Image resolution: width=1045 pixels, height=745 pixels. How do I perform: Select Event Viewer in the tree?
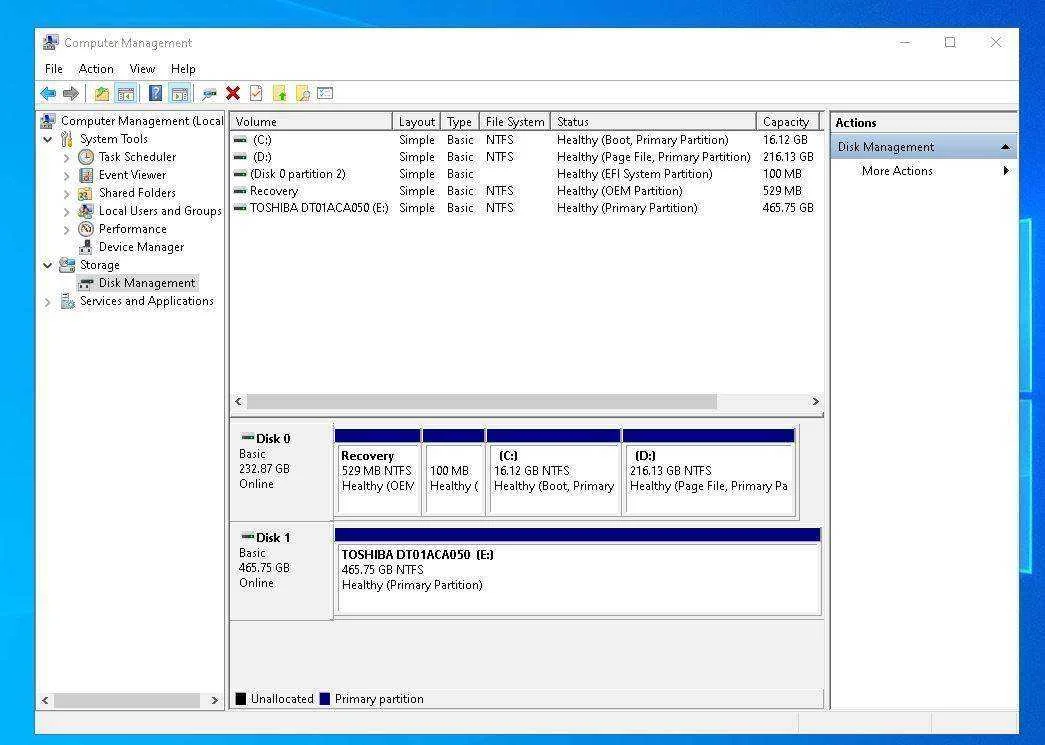tap(132, 175)
